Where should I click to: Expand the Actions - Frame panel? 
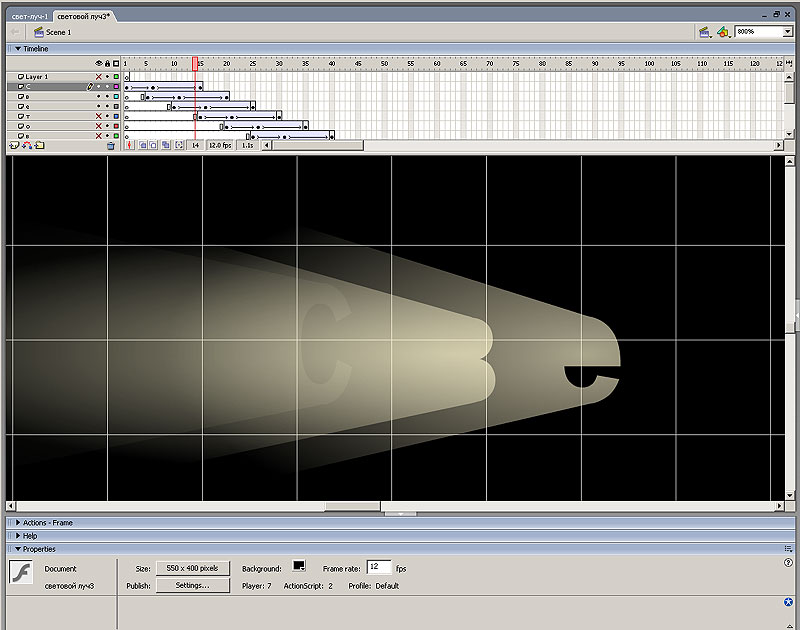pos(47,522)
